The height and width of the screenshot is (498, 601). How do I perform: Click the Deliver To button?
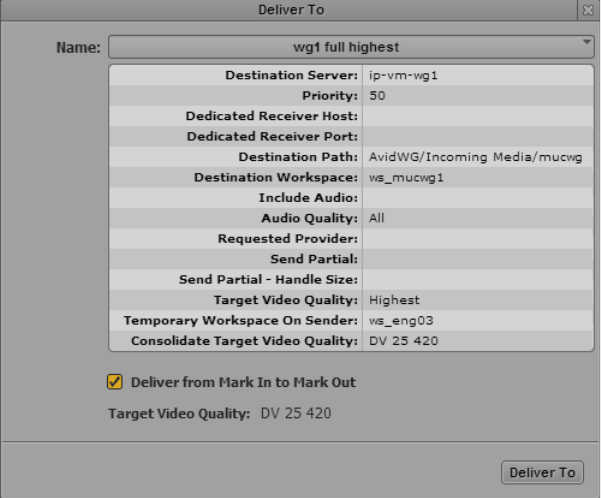tap(542, 472)
